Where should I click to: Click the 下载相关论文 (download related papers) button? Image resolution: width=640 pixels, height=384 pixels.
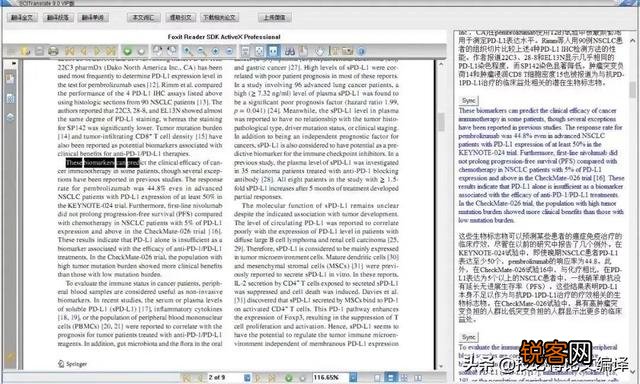[x=219, y=18]
